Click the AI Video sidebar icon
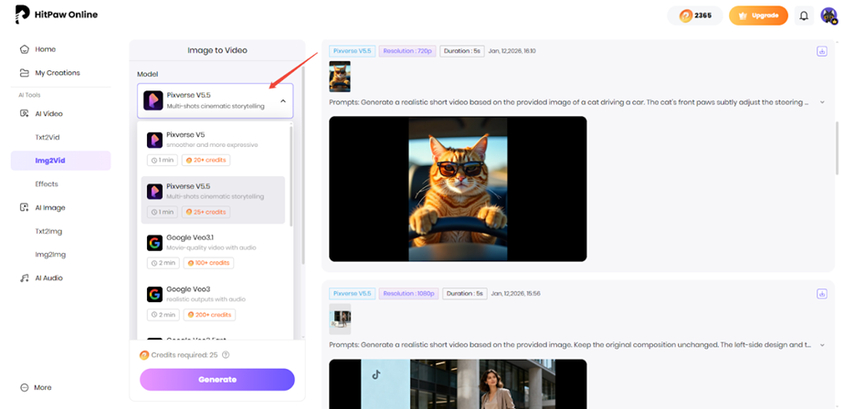Viewport: 855px width, 409px height. 24,113
